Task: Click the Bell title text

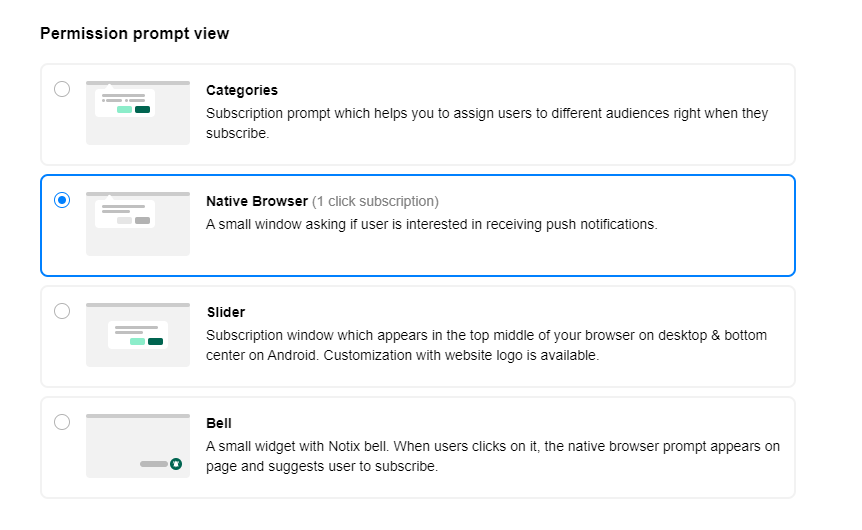Action: click(219, 423)
